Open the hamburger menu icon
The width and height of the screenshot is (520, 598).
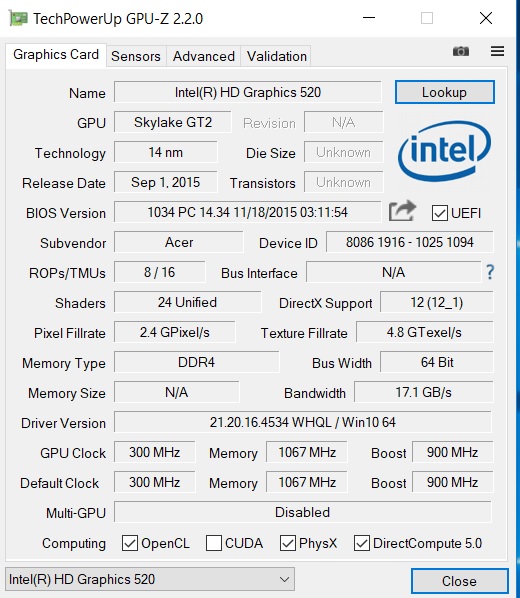click(x=497, y=51)
